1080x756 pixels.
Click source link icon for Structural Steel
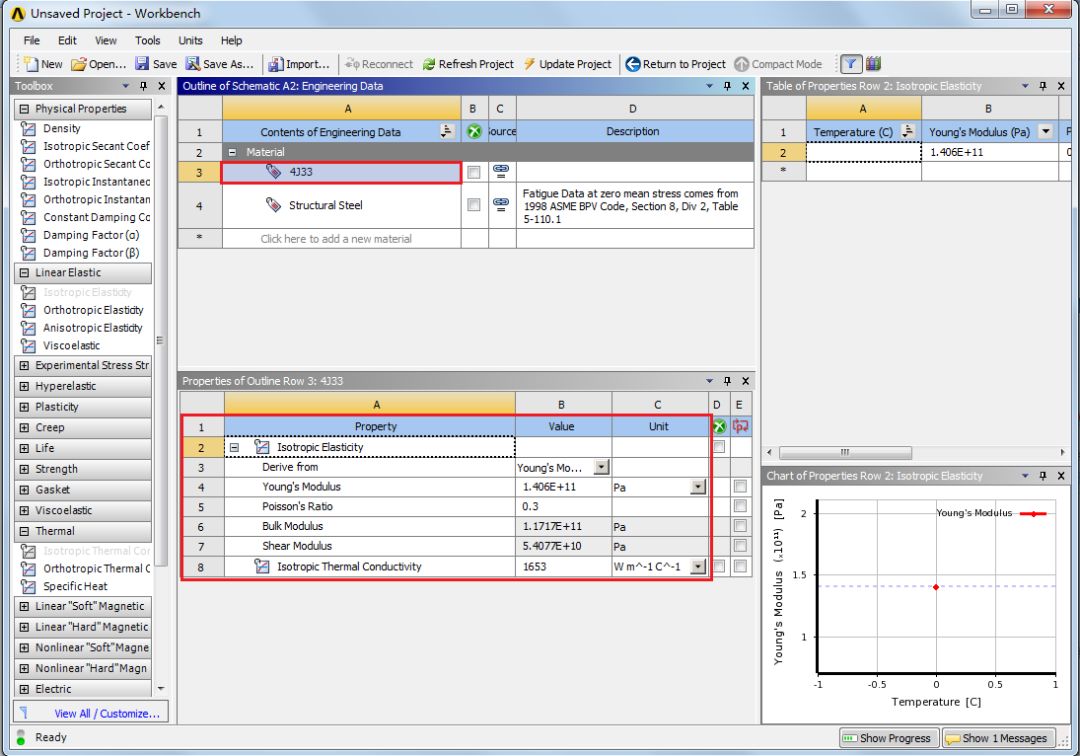(501, 204)
